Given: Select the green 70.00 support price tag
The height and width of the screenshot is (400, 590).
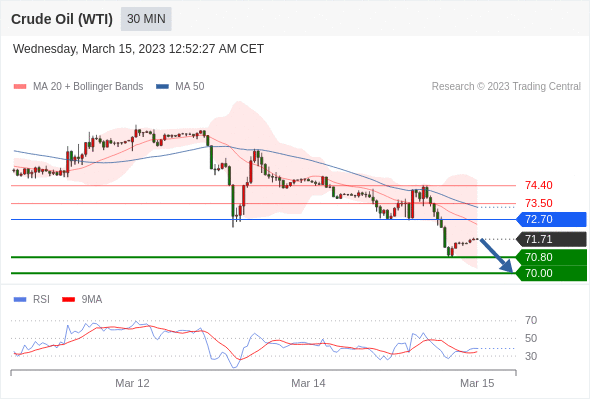Looking at the screenshot, I should coord(551,273).
